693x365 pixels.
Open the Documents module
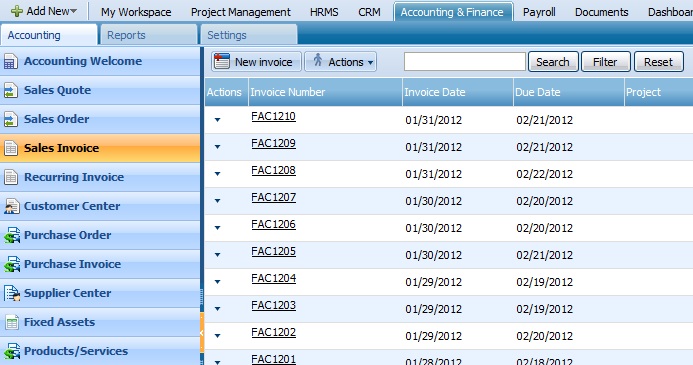602,12
